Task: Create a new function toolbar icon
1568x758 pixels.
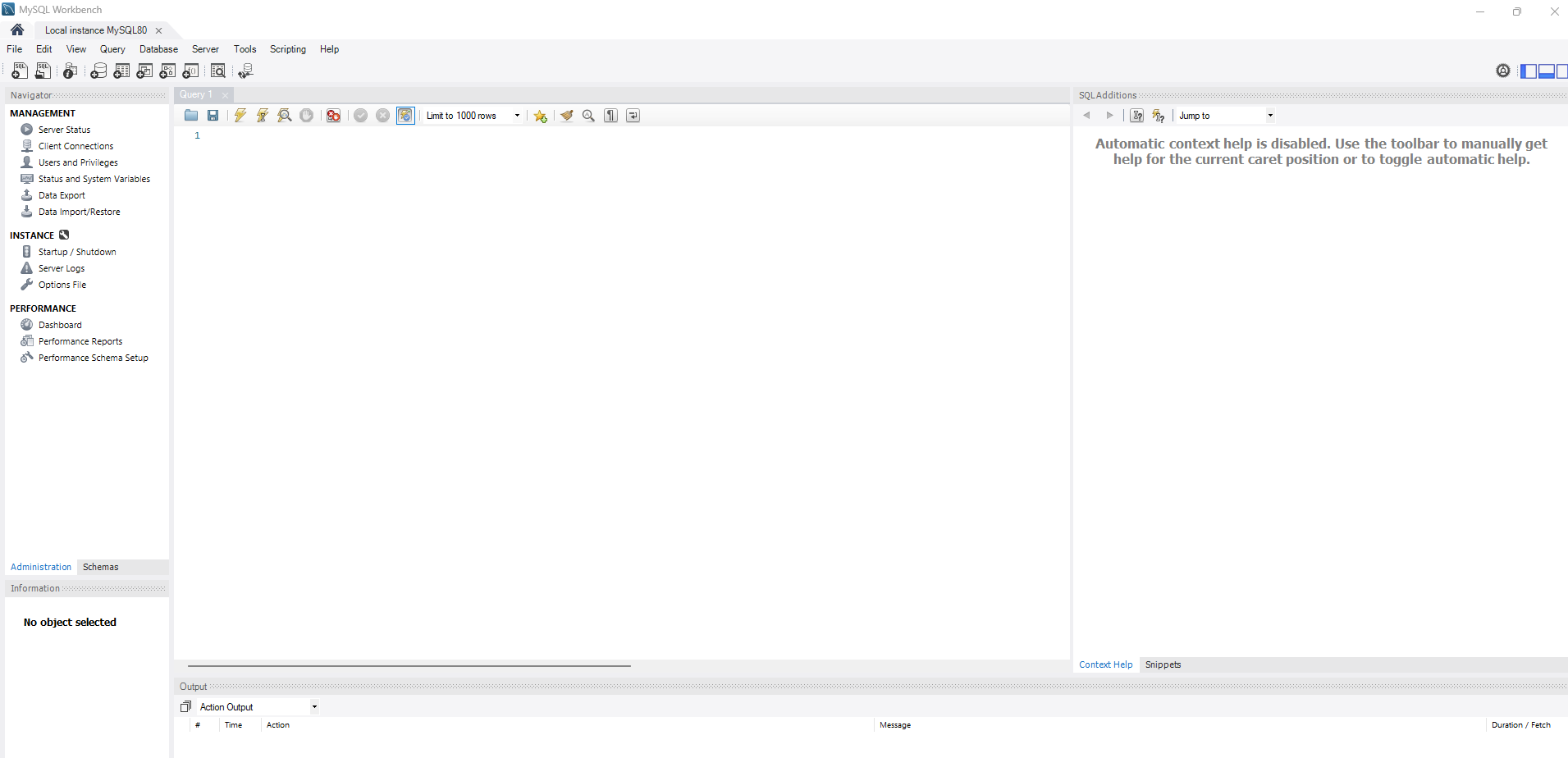Action: [x=190, y=71]
